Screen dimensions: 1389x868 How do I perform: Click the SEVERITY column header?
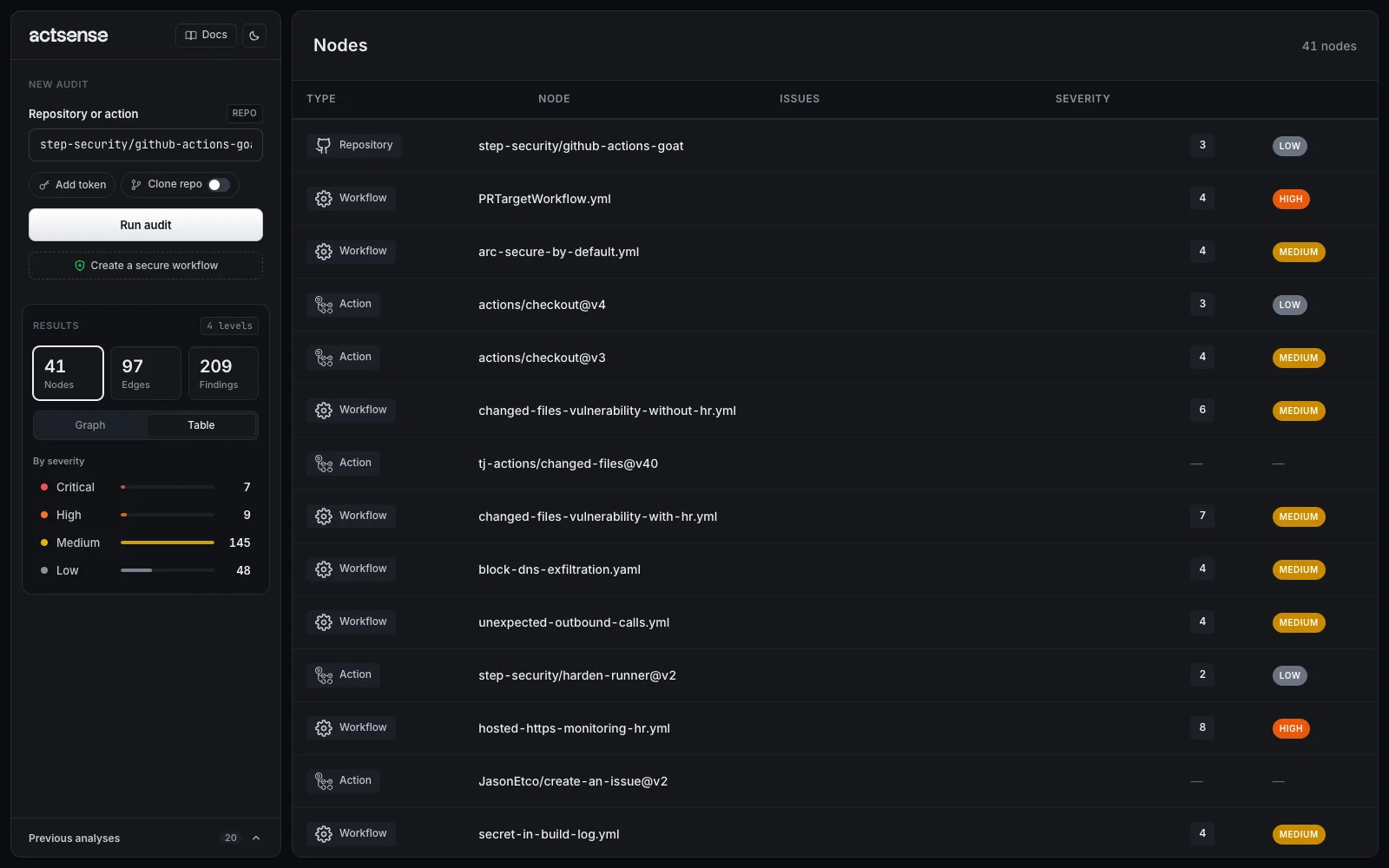tap(1083, 99)
